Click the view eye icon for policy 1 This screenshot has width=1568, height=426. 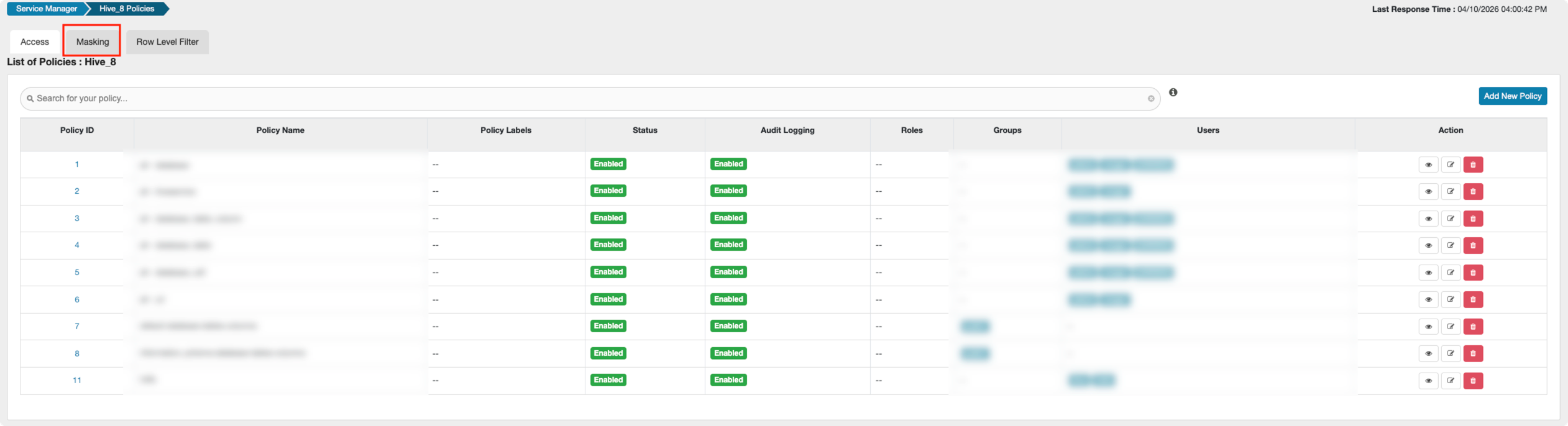(1428, 165)
